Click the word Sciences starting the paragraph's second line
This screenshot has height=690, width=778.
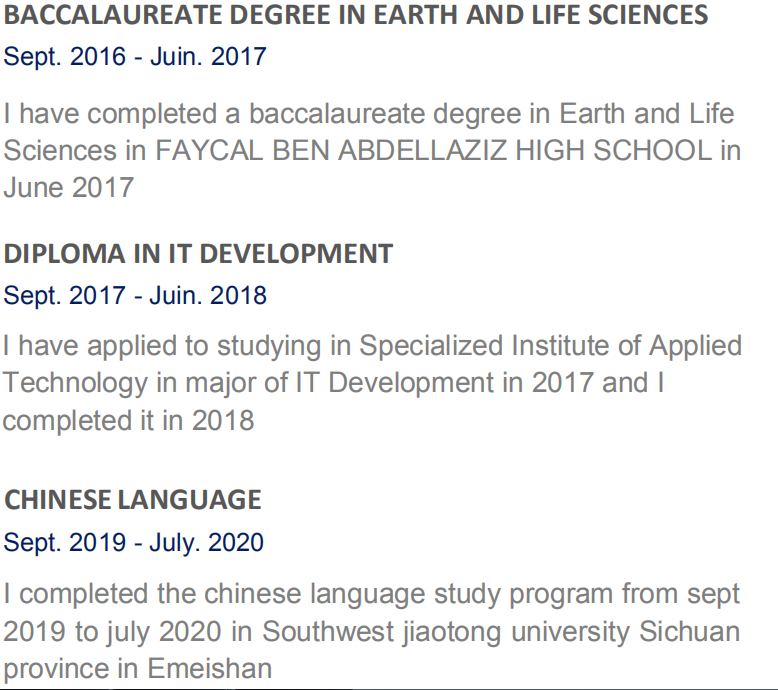(x=60, y=150)
